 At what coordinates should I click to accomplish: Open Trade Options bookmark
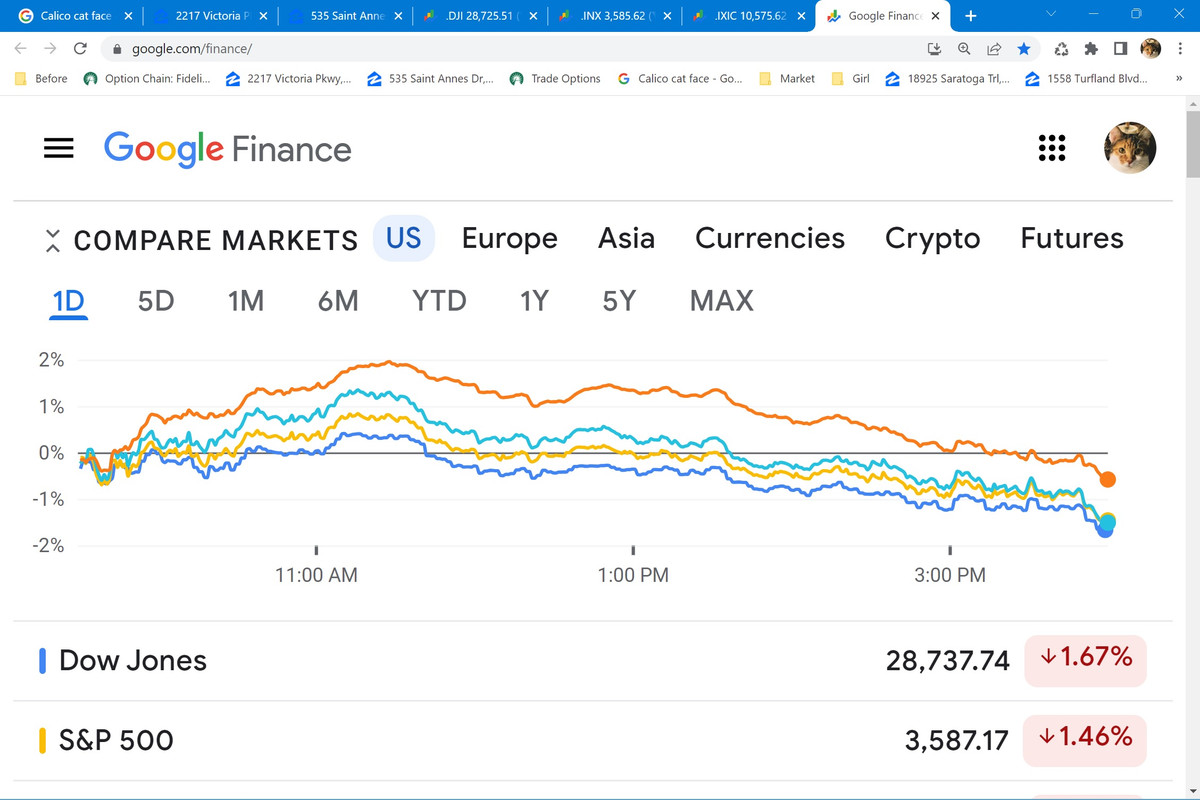coord(555,78)
